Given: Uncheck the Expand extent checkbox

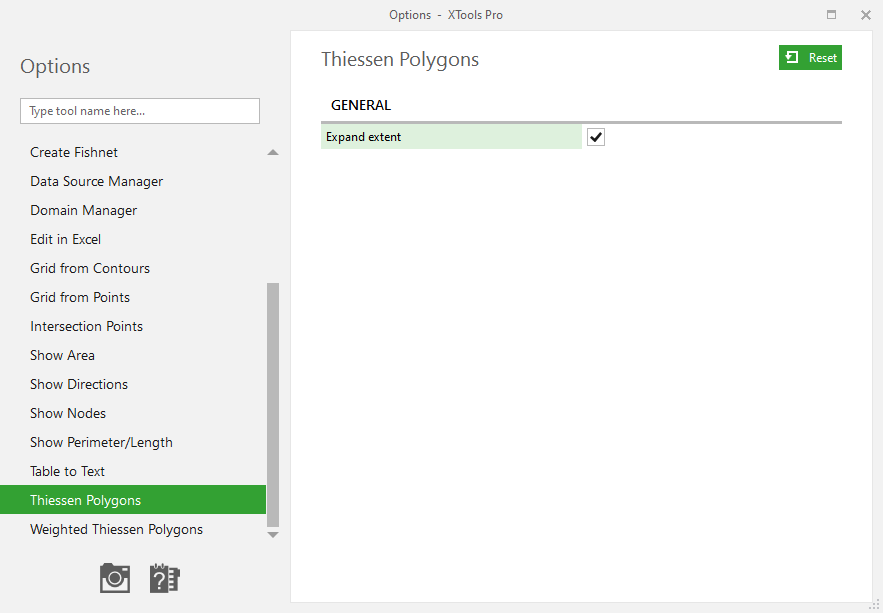Looking at the screenshot, I should click(596, 137).
